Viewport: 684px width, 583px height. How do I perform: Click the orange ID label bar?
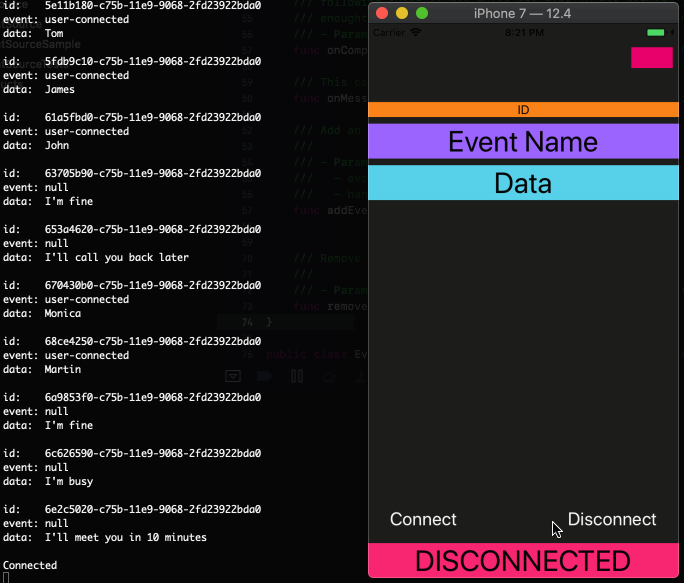click(x=523, y=110)
